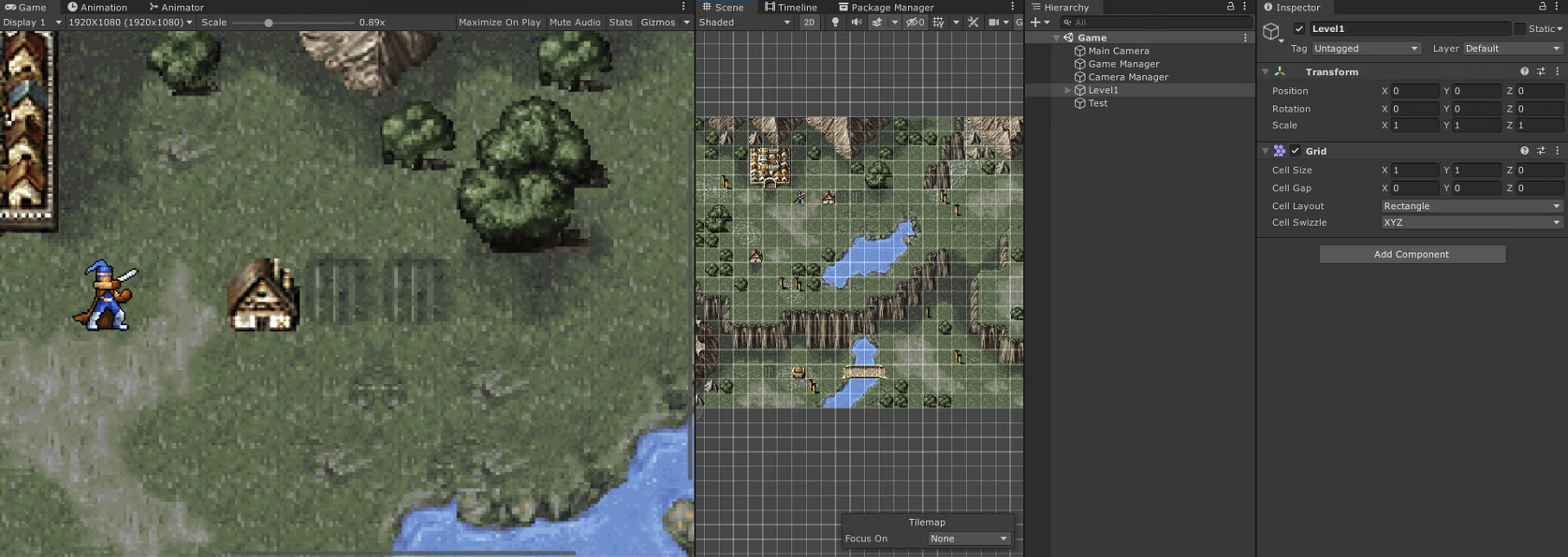Open Transform component help icon

pos(1524,72)
